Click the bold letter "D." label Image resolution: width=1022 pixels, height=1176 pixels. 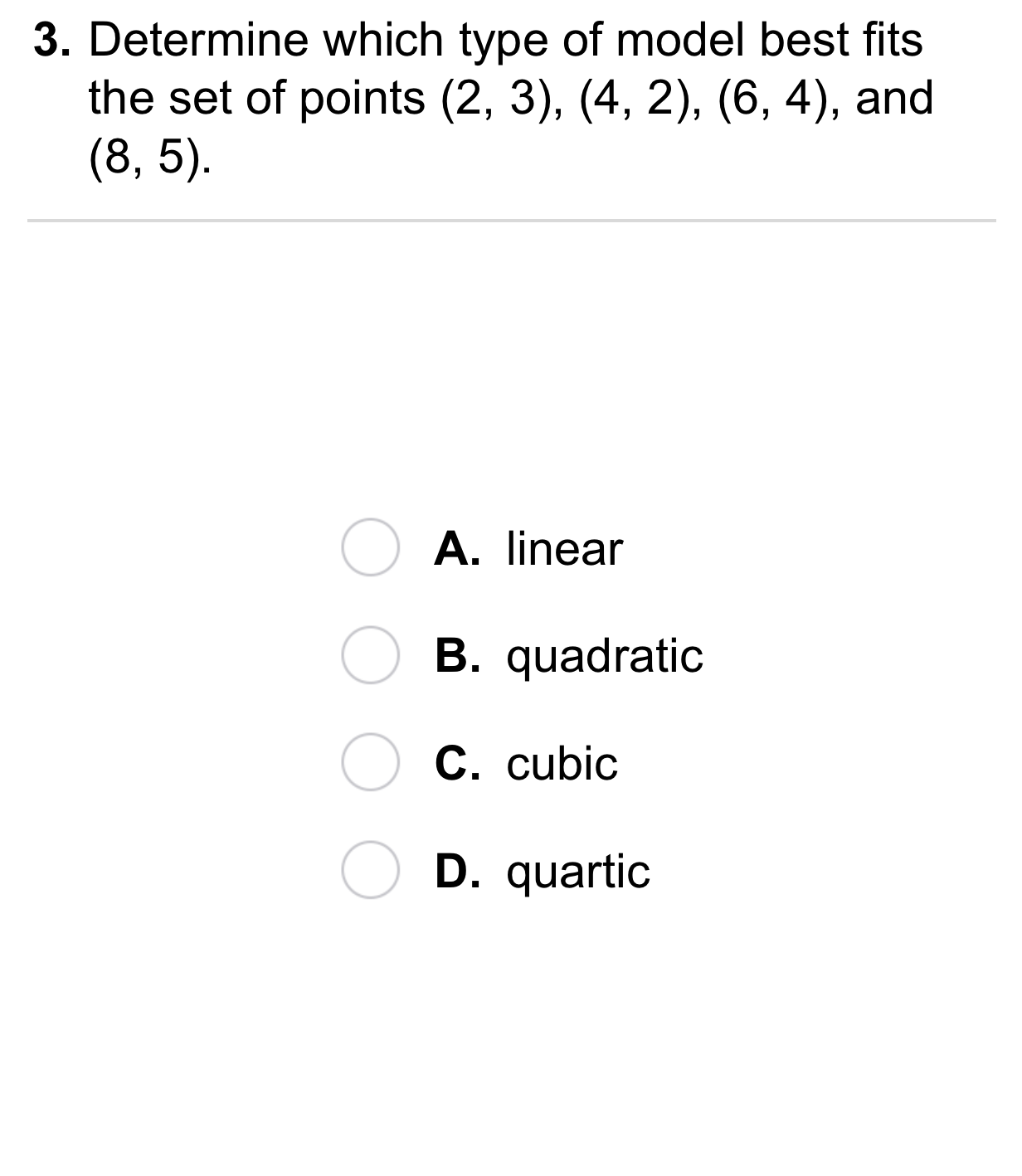(458, 872)
